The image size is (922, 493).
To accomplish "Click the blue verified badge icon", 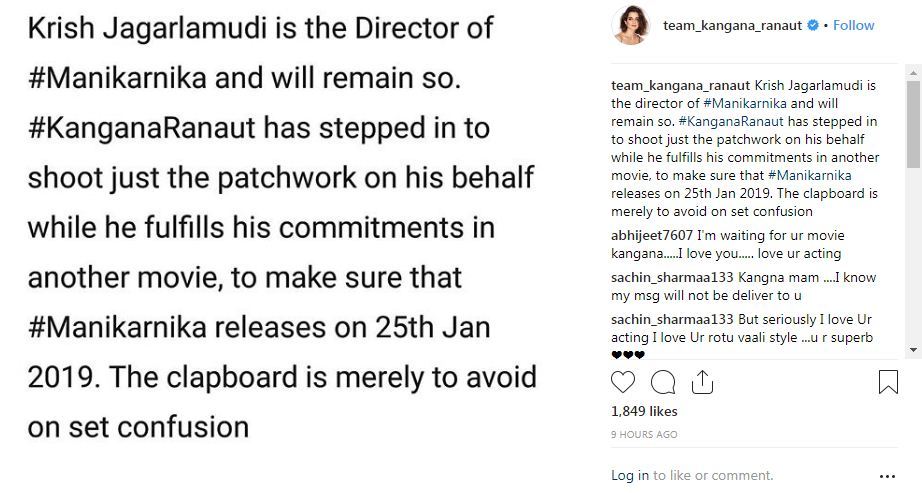I will [813, 25].
